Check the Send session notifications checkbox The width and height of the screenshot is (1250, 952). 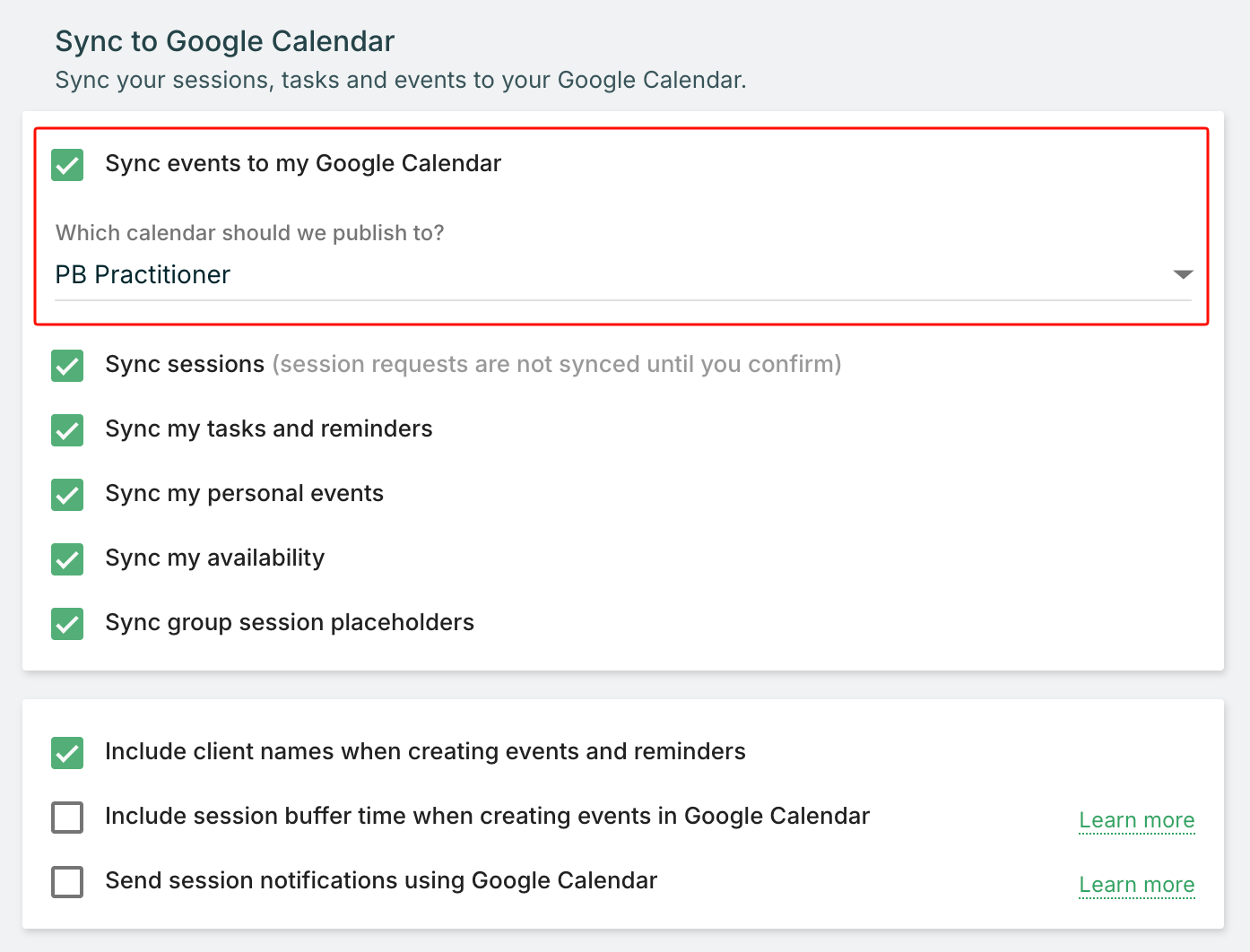point(67,882)
